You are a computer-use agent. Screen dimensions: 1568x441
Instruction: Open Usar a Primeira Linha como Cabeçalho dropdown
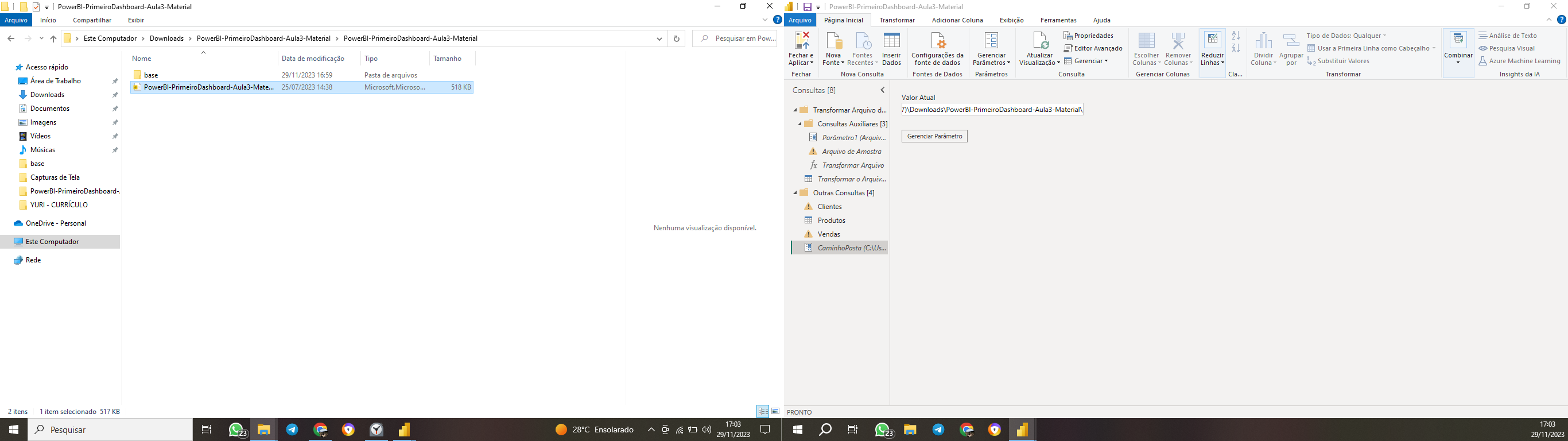point(1371,48)
